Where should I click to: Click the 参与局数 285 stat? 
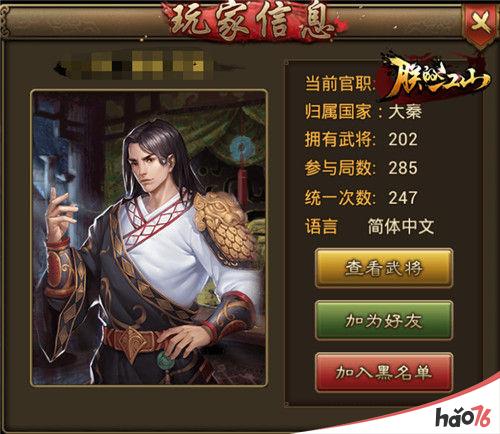361,168
